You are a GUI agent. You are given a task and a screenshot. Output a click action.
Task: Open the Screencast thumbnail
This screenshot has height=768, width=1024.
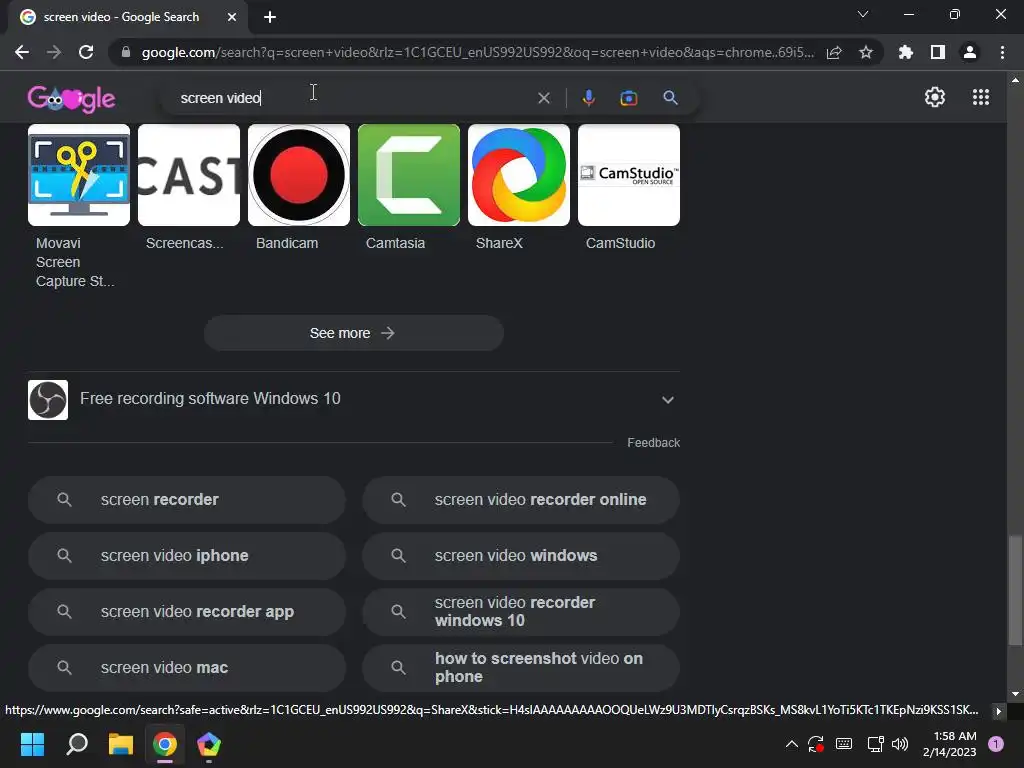pyautogui.click(x=189, y=175)
